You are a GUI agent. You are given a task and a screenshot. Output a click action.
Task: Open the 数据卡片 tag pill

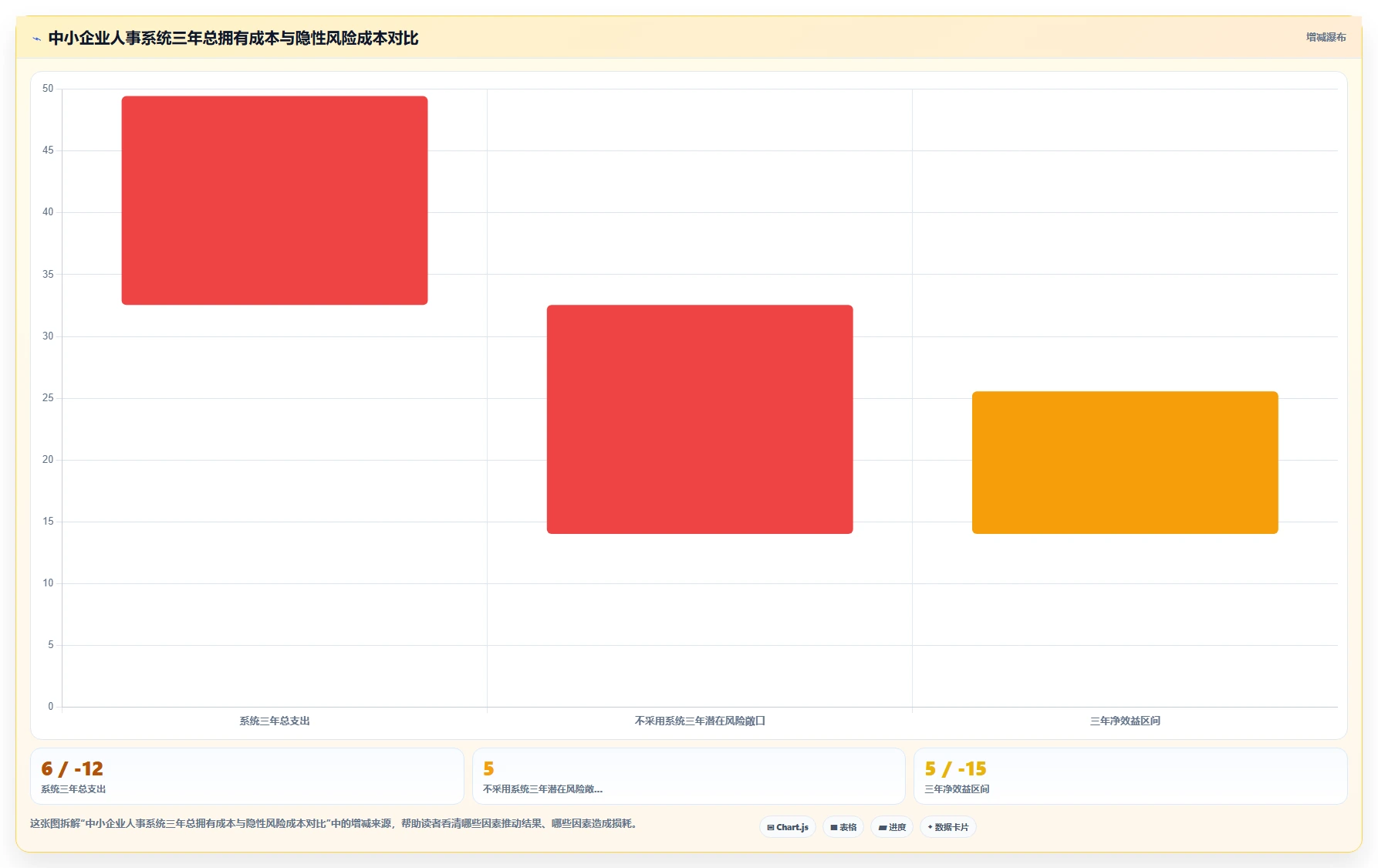point(948,827)
